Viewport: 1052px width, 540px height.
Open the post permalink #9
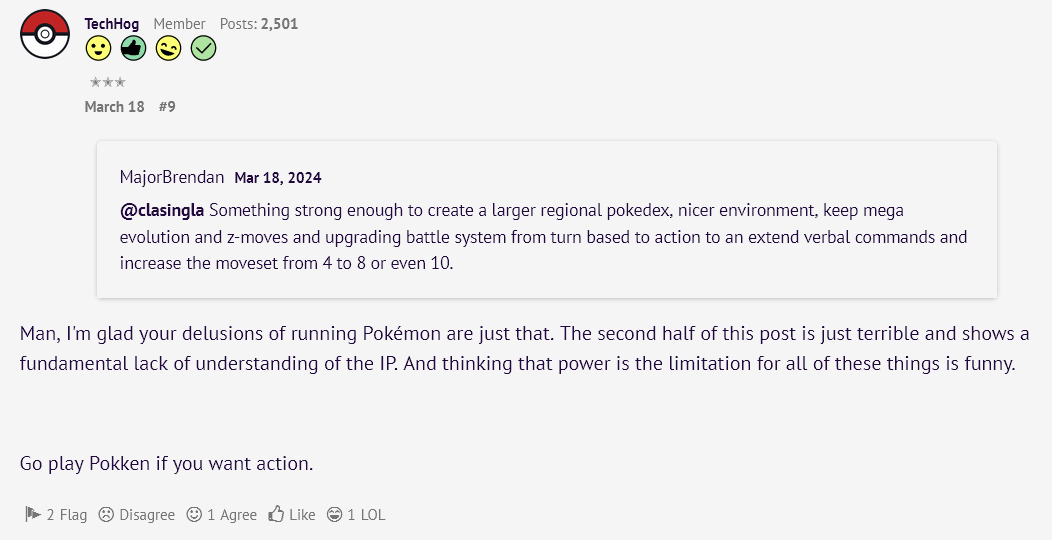click(167, 107)
